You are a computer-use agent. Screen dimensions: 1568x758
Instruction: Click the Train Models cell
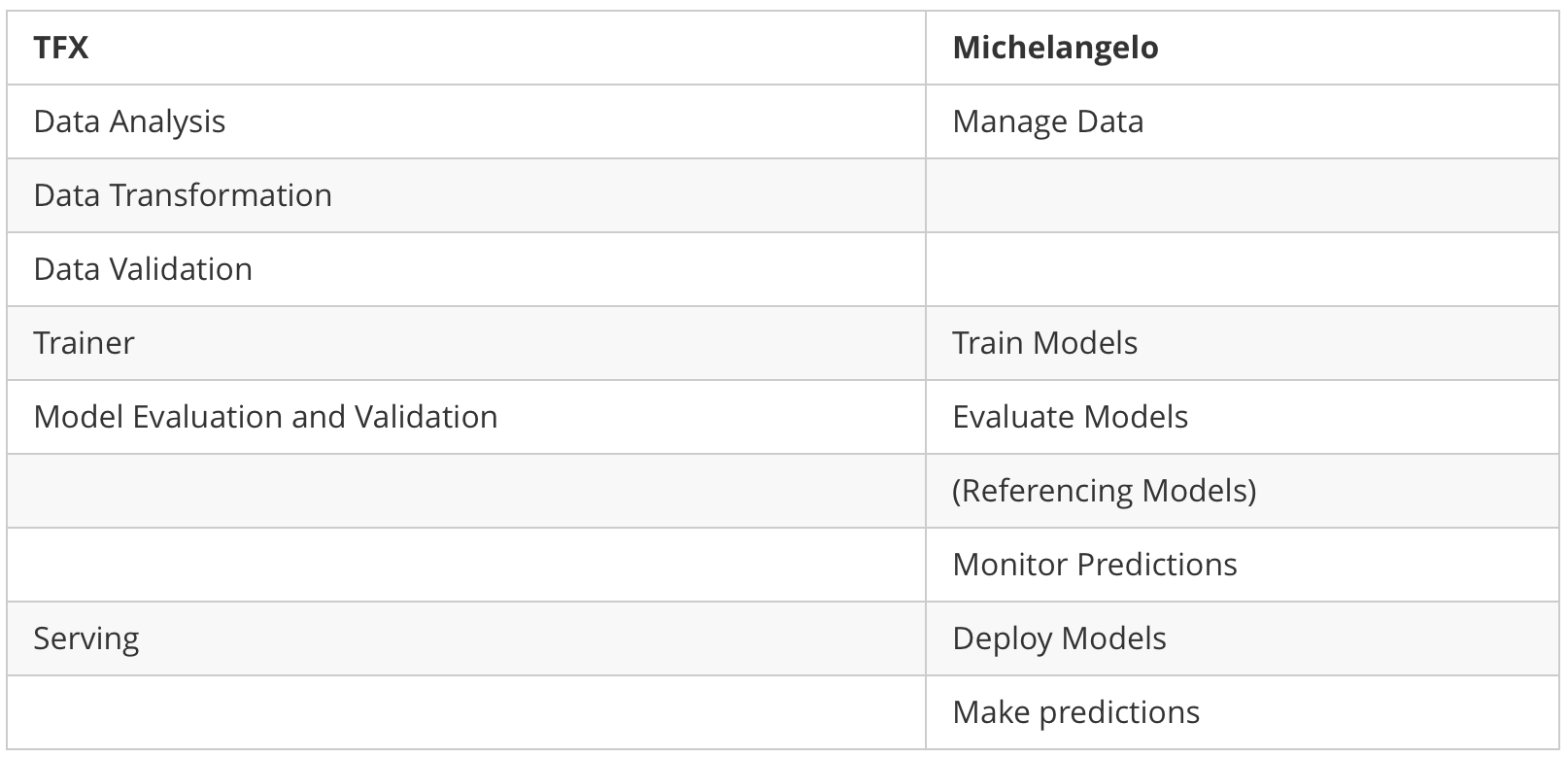[1044, 343]
